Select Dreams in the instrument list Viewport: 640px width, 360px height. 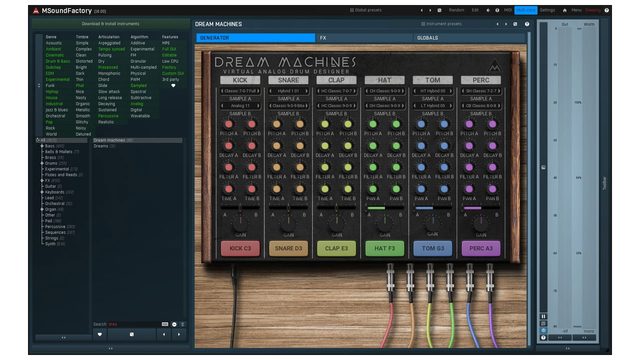[104, 146]
